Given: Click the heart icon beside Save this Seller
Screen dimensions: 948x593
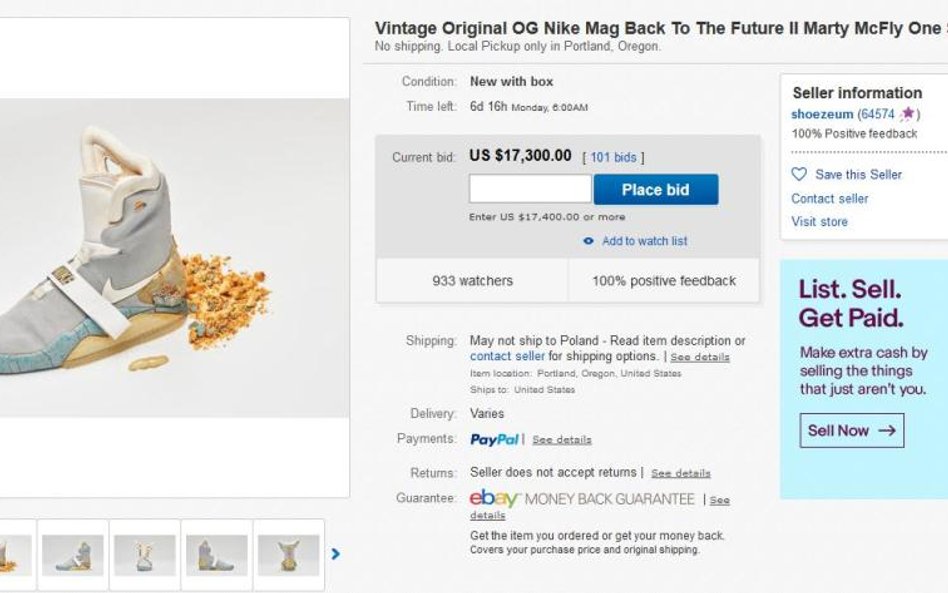Looking at the screenshot, I should pyautogui.click(x=799, y=174).
